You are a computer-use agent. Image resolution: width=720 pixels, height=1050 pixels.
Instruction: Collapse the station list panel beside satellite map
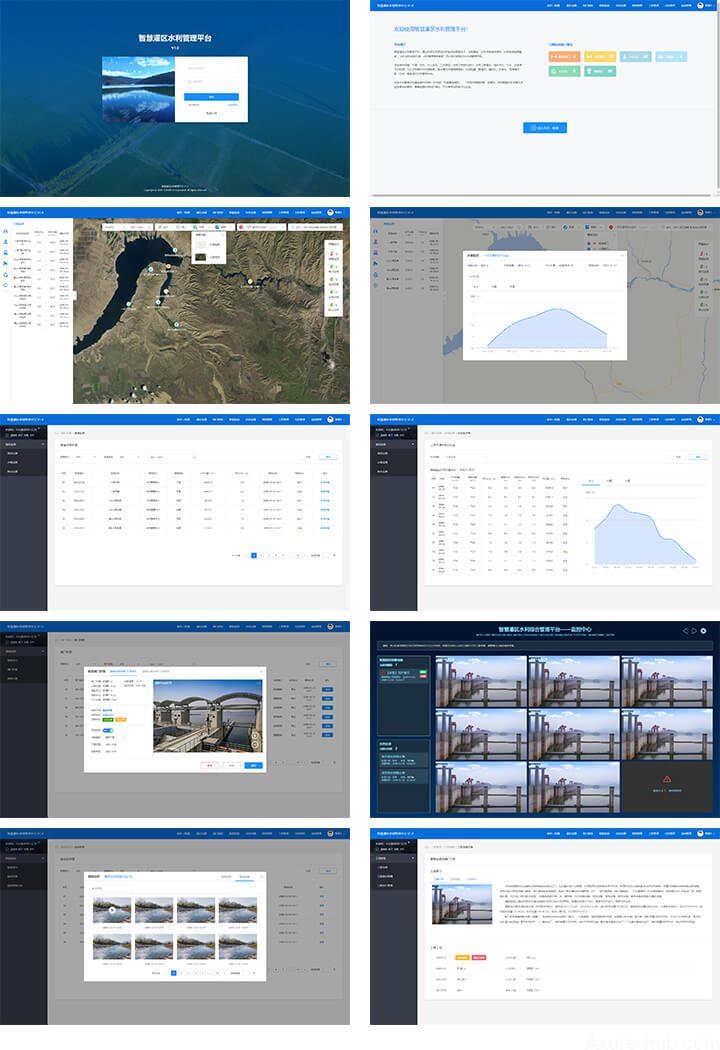(75, 295)
